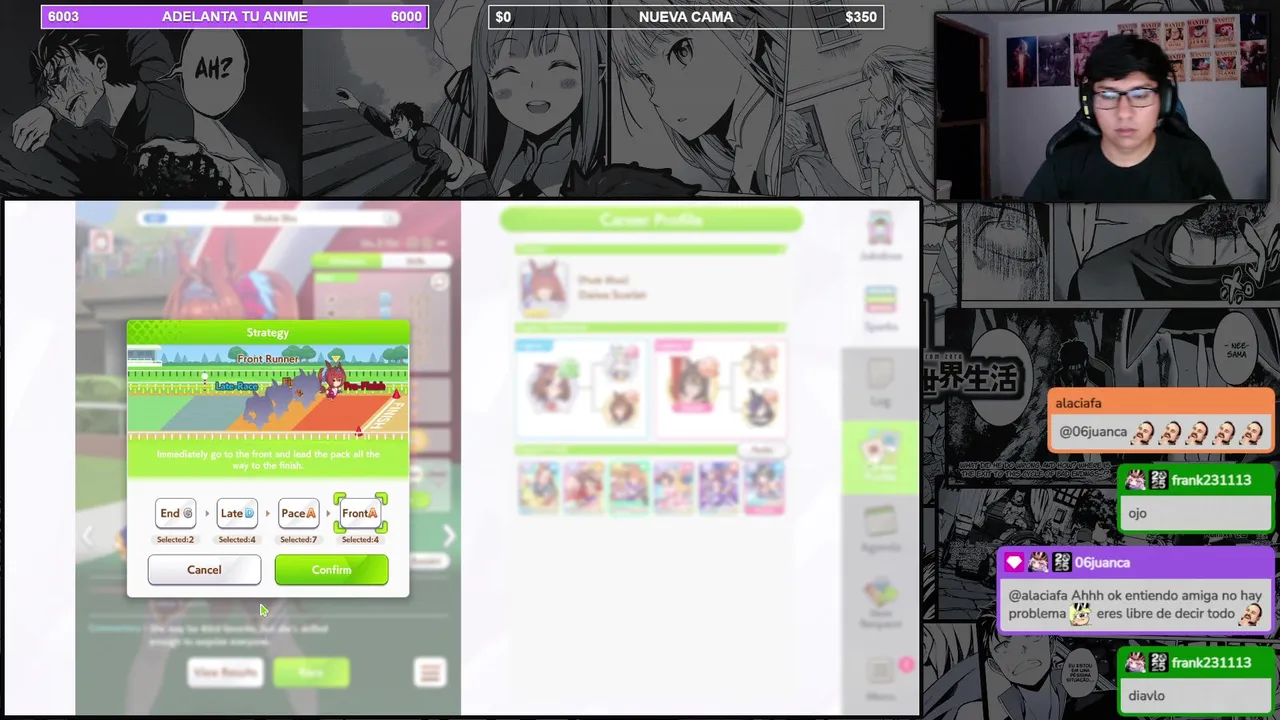Click the 'Selected:2' label under End
Screen dimensions: 1280x720
pos(175,540)
